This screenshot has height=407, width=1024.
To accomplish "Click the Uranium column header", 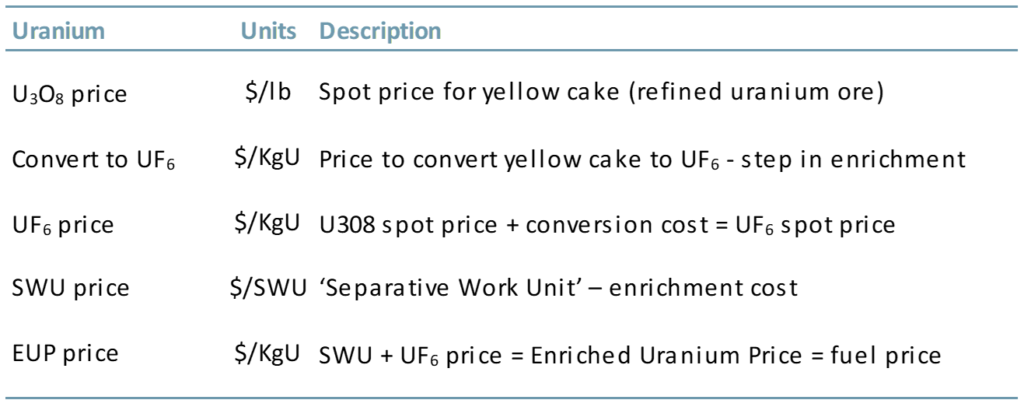I will [58, 31].
